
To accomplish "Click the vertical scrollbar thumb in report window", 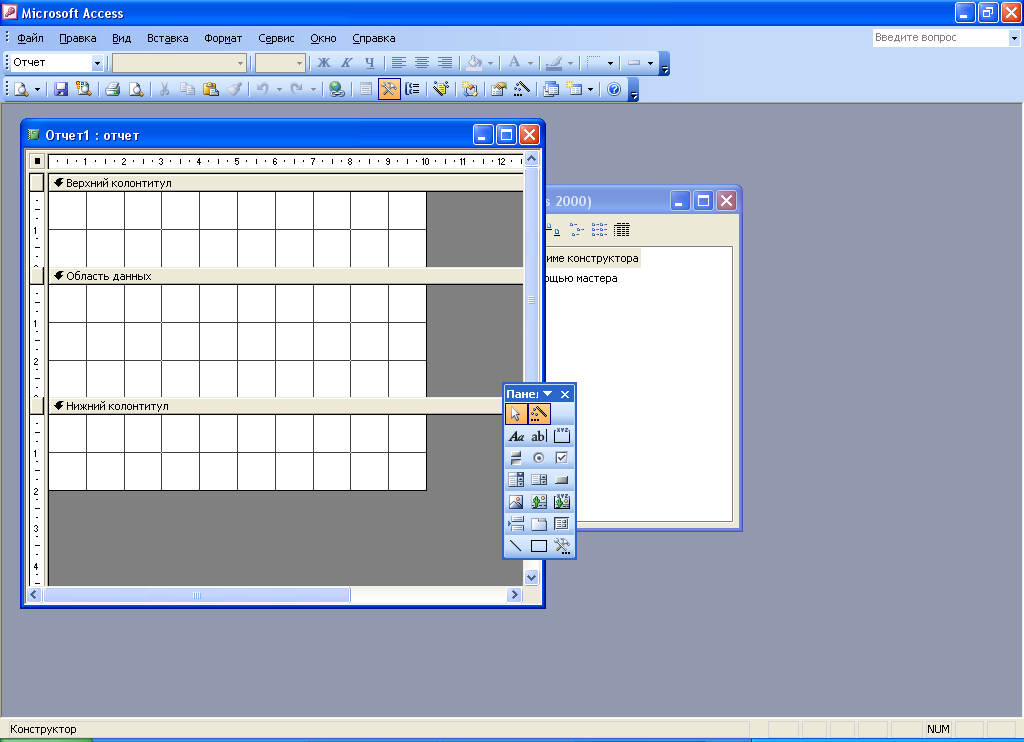I will tap(532, 300).
